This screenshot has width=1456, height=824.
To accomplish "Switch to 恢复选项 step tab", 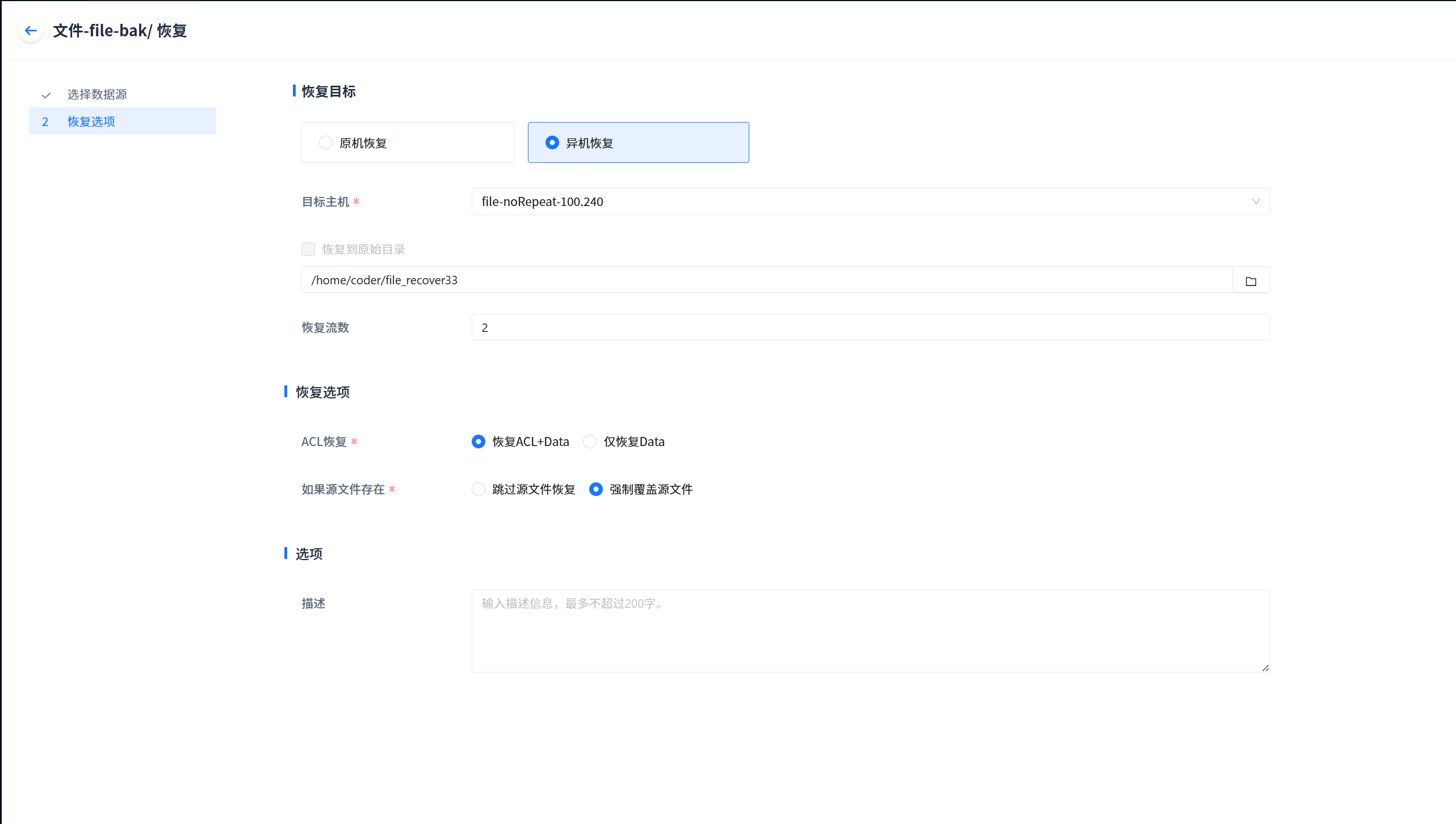I will 91,121.
